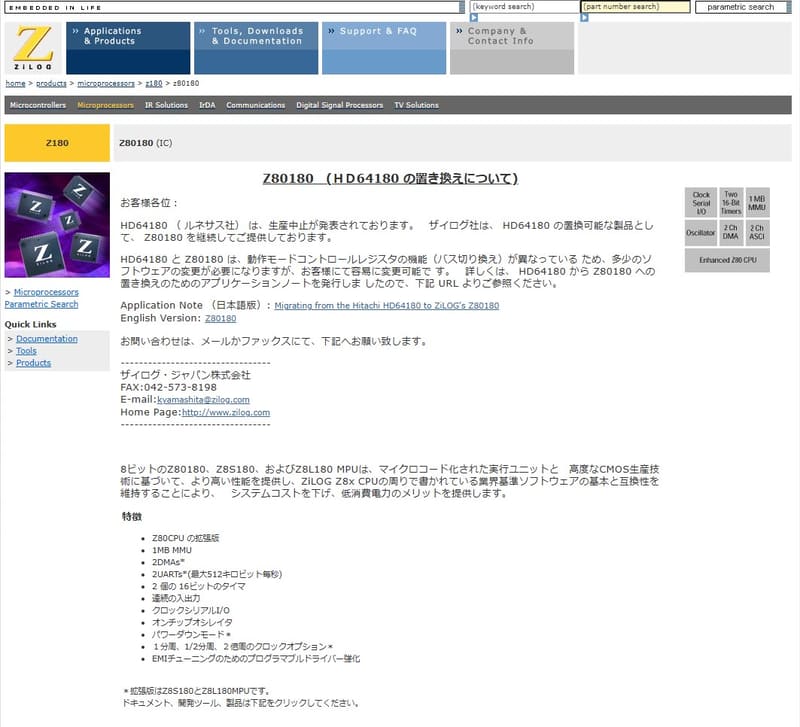The width and height of the screenshot is (800, 727).
Task: Open the HD64180 migration application note link
Action: click(x=386, y=306)
